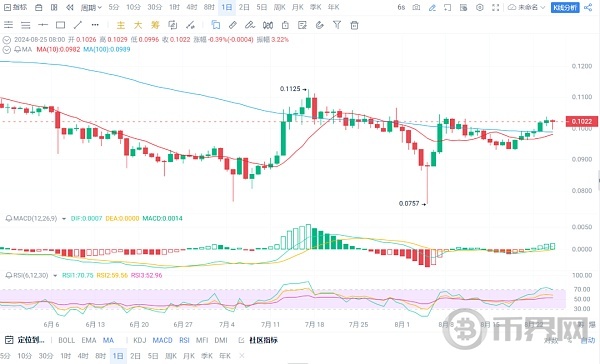Image resolution: width=600 pixels, height=364 pixels.
Task: Toggle the KDJ sub-indicator
Action: (x=140, y=340)
